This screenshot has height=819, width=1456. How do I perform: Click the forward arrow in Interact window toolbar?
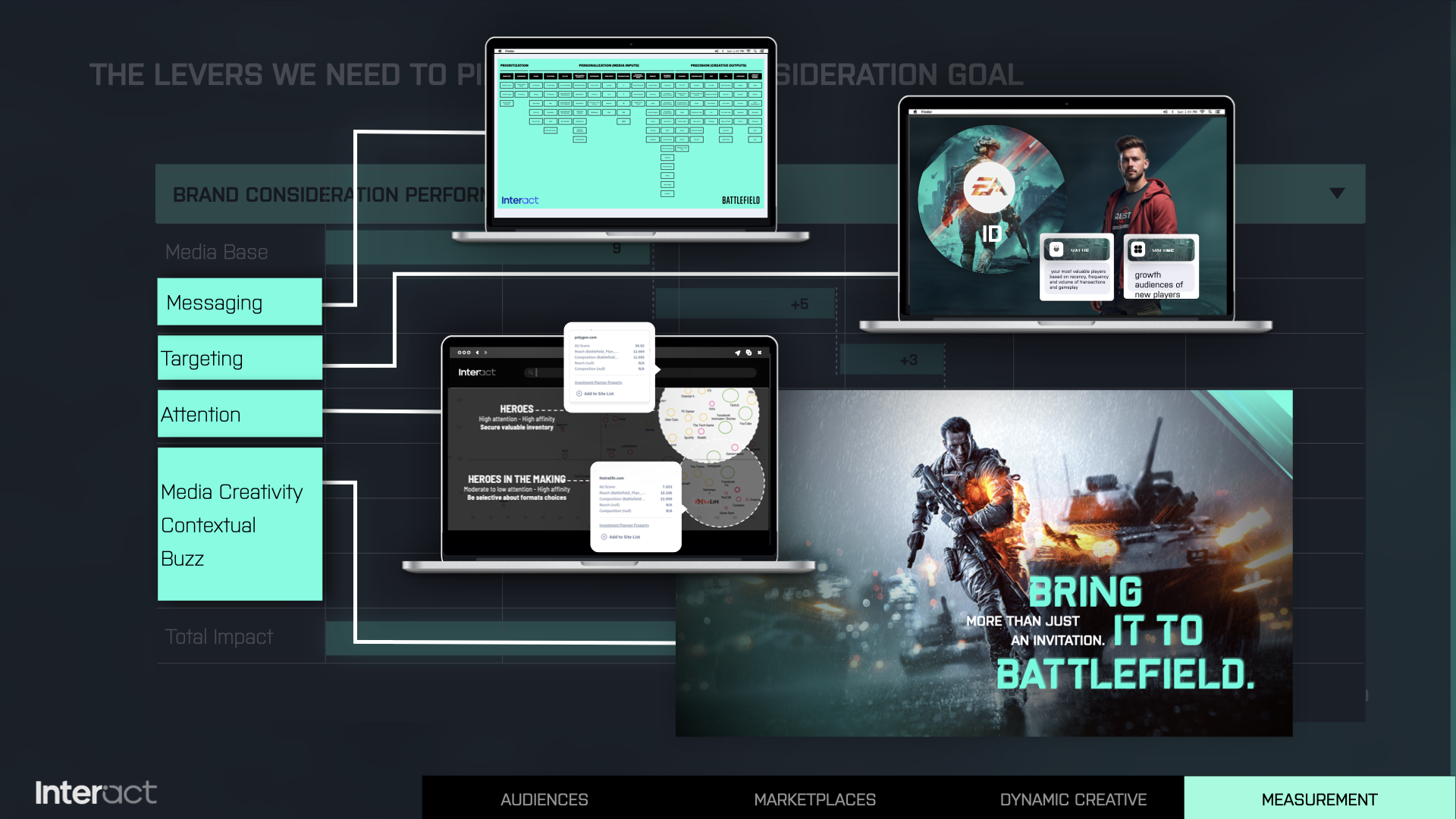(486, 353)
